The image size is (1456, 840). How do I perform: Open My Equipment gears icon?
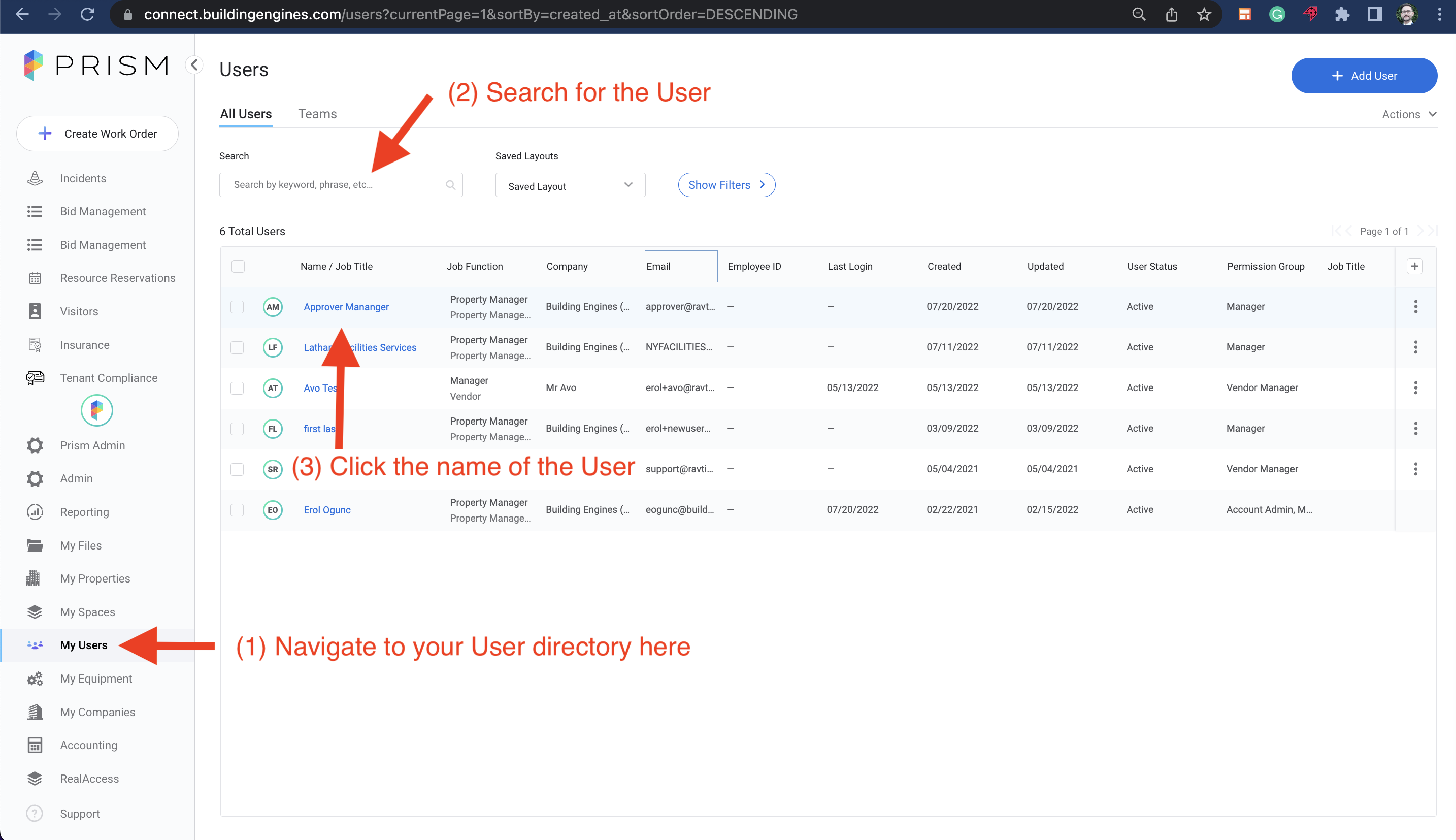click(x=35, y=679)
